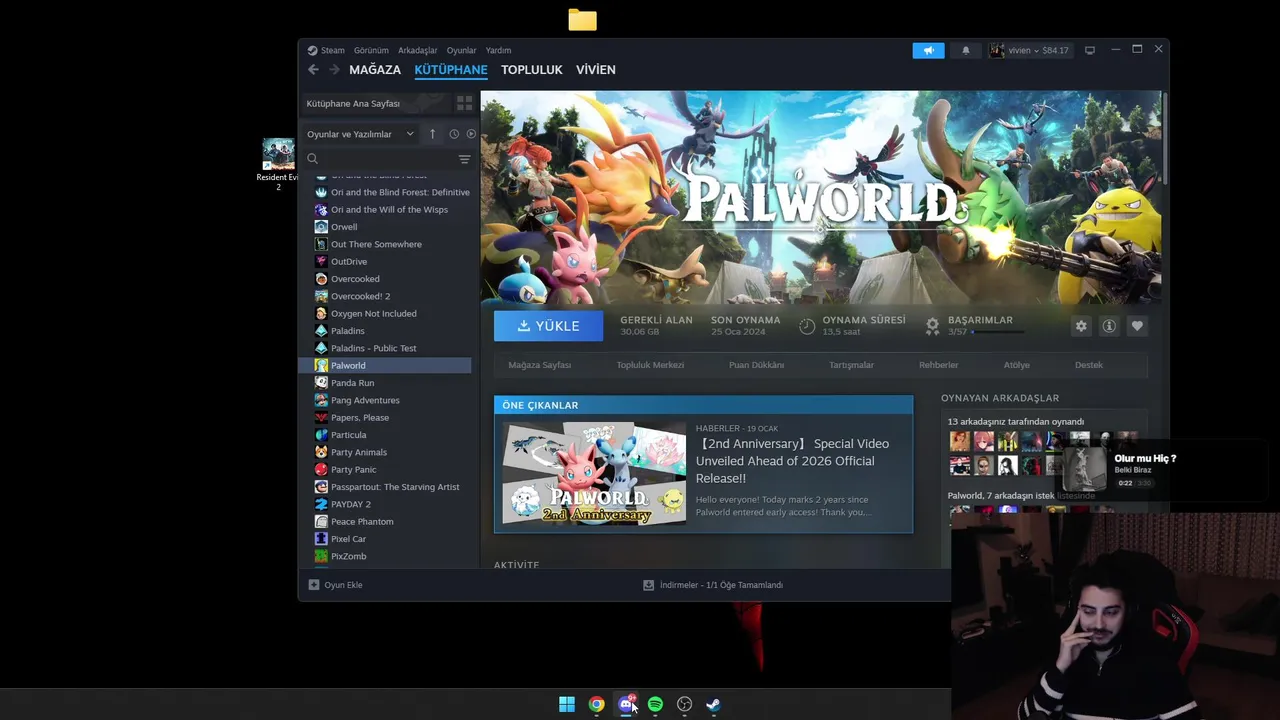Open Destek link
Image resolution: width=1280 pixels, height=720 pixels.
click(x=1089, y=365)
